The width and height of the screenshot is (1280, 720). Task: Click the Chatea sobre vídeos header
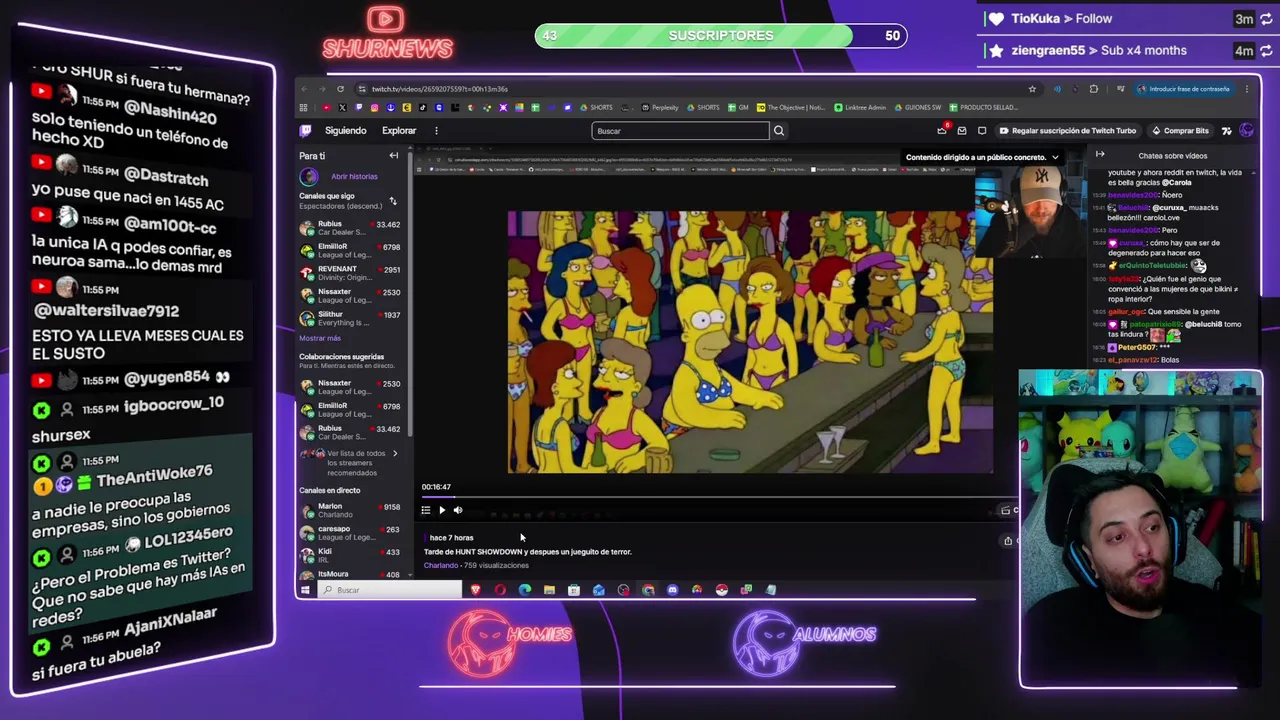pyautogui.click(x=1172, y=156)
